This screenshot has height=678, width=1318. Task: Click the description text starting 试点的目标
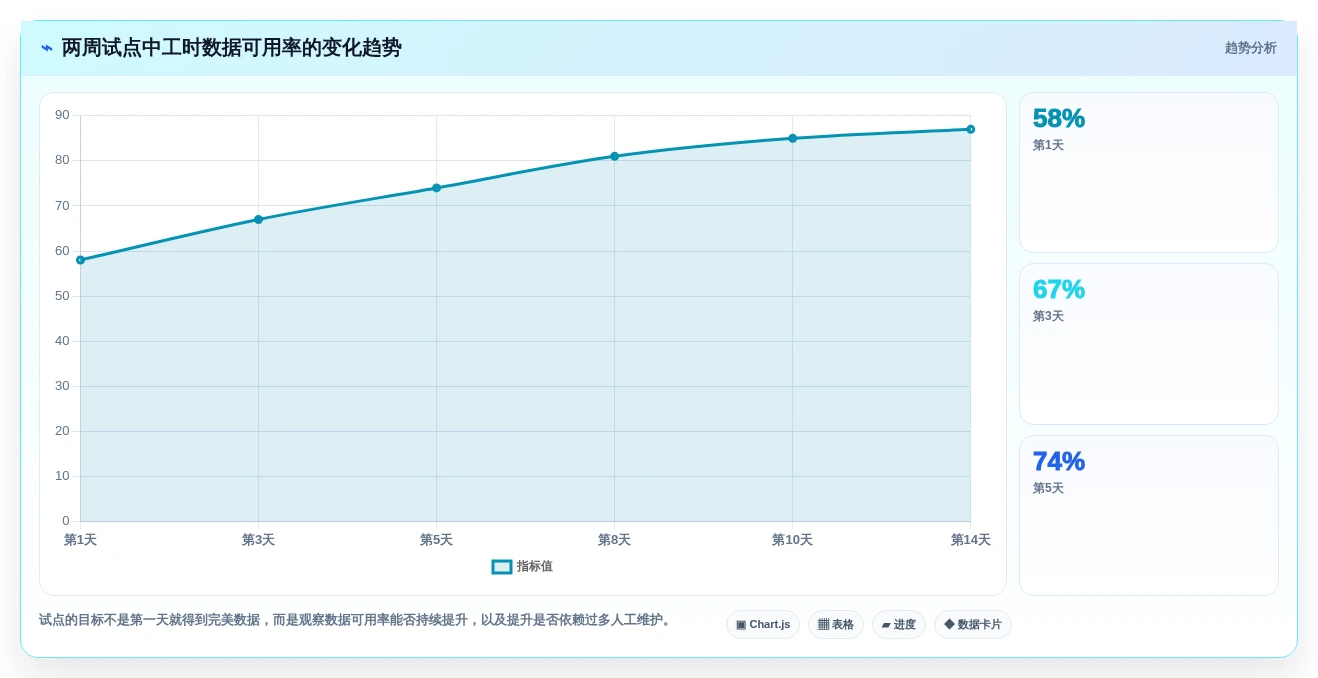356,620
